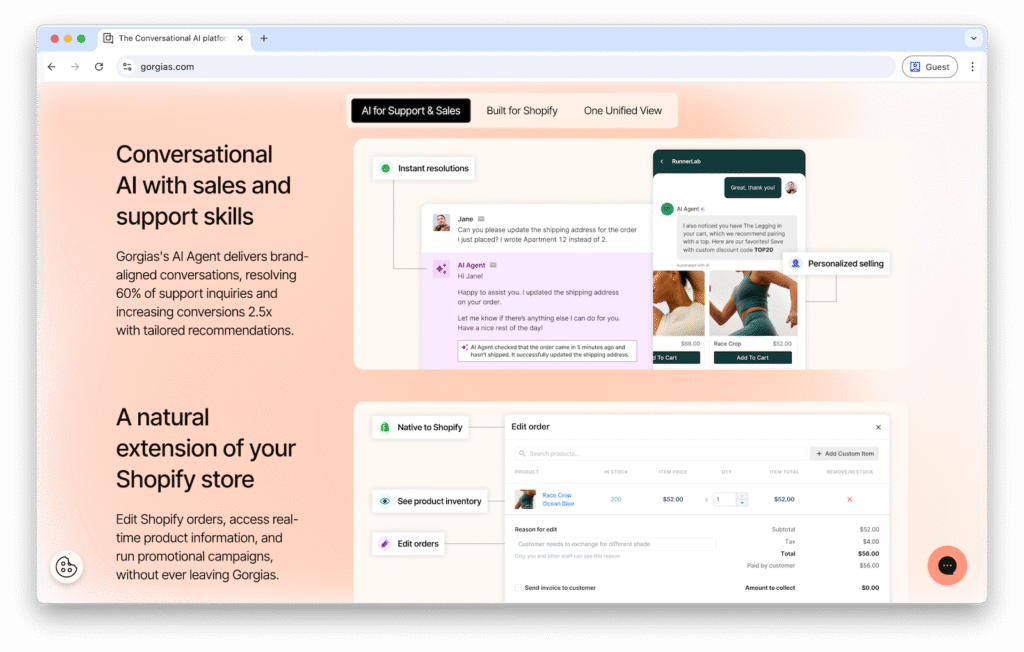Click Add To Cart under Race Crop
Image resolution: width=1024 pixels, height=652 pixels.
(754, 357)
